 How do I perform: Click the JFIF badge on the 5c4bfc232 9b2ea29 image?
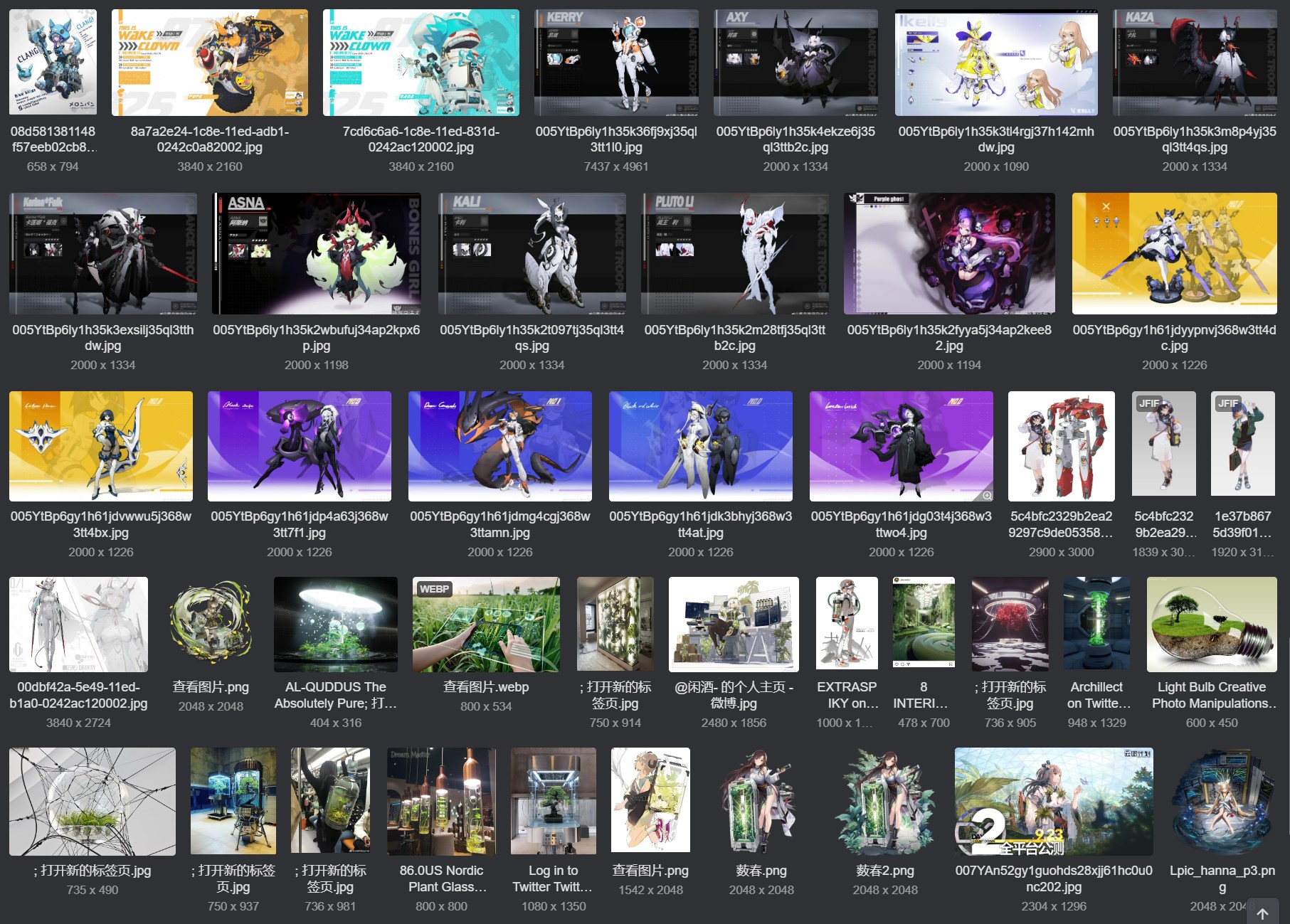1149,403
